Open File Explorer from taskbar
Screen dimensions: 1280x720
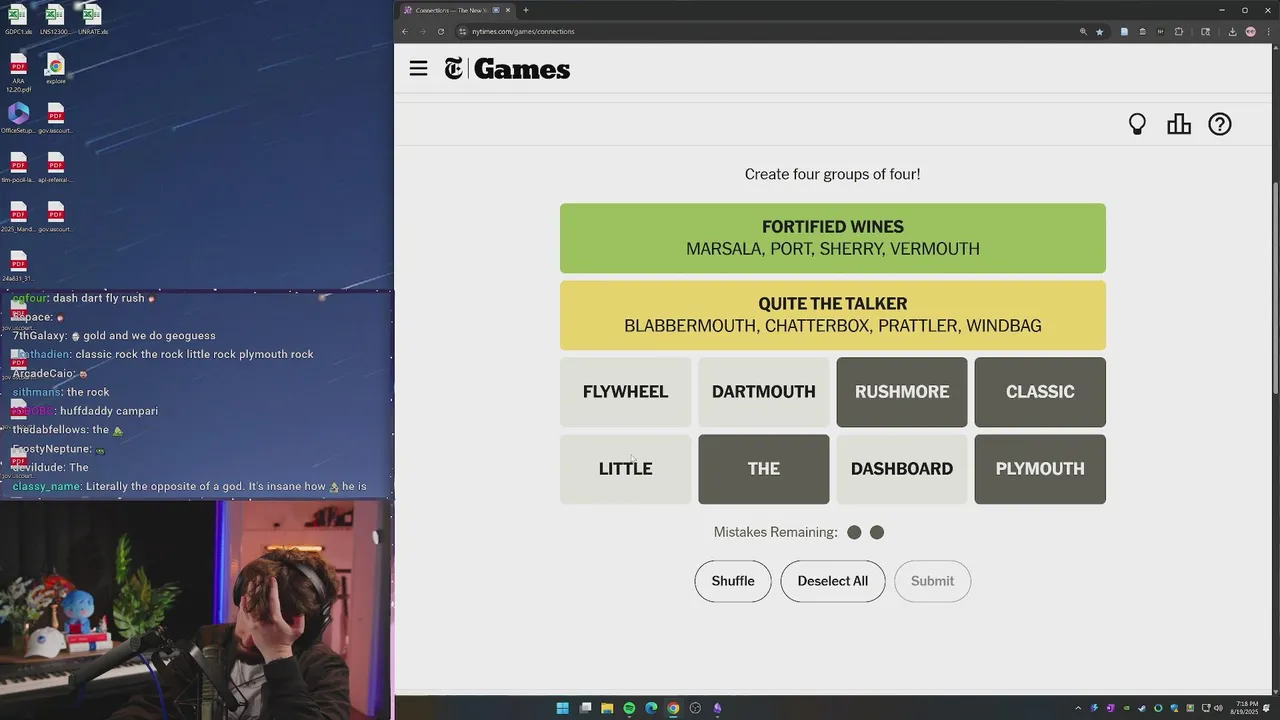(607, 708)
